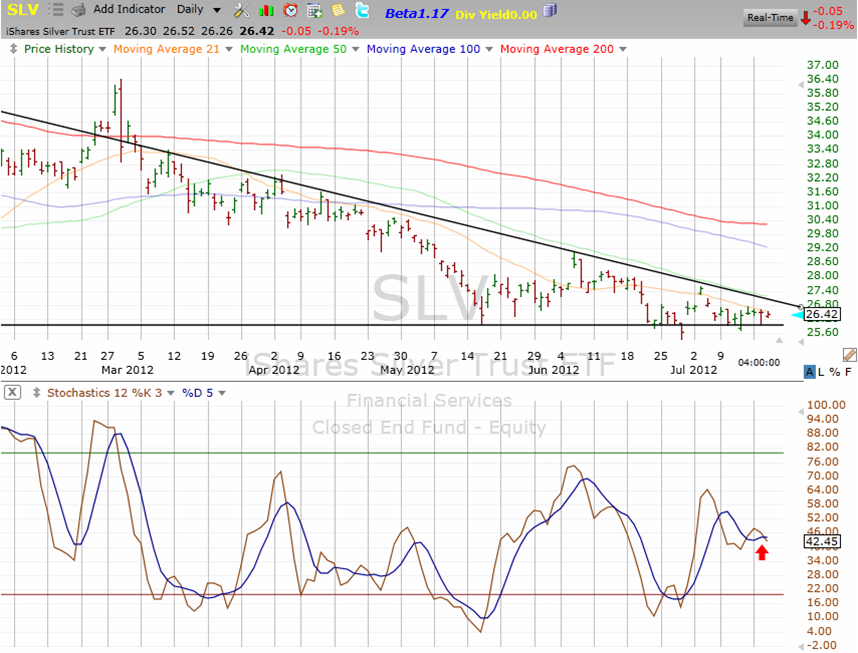Viewport: 858px width, 653px height.
Task: Click the 100.00 stochastics axis label
Action: tap(826, 405)
